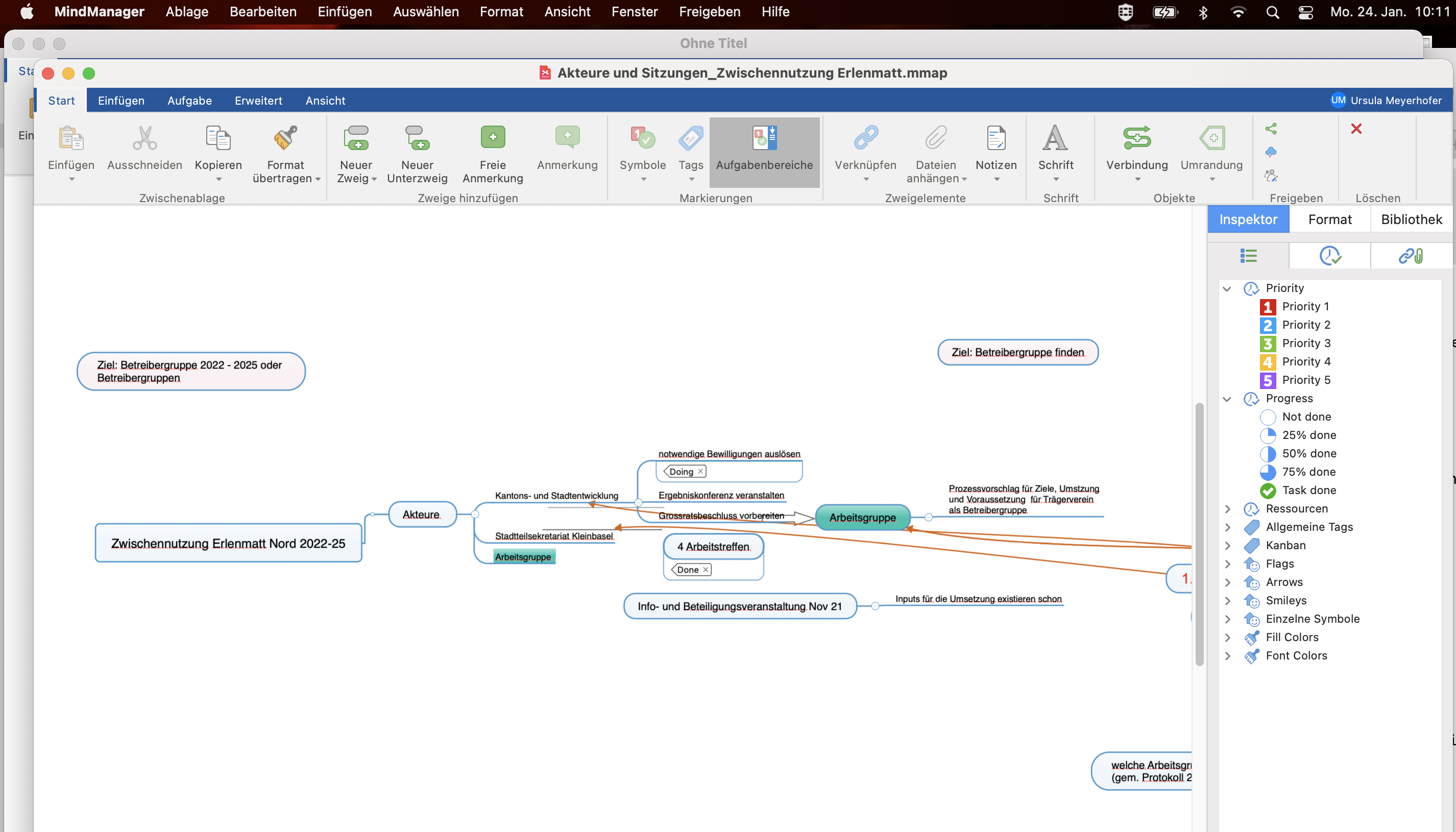Viewport: 1456px width, 832px height.
Task: Open the Bibliothek panel tab
Action: point(1411,219)
